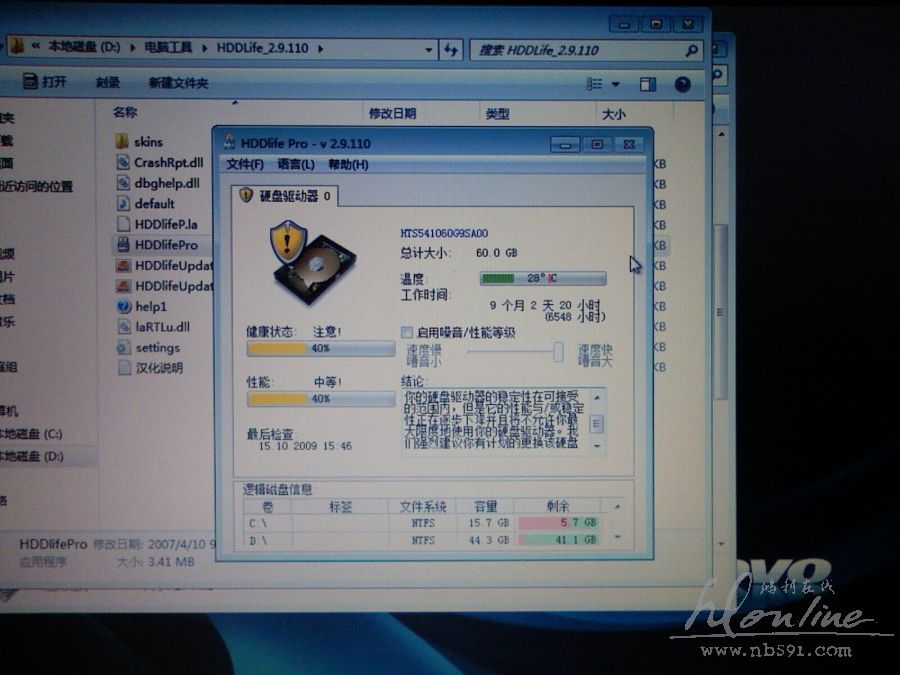Expand the arrow after 本地磁盘 (D:) breadcrumb
Viewport: 900px width, 675px height.
[133, 48]
